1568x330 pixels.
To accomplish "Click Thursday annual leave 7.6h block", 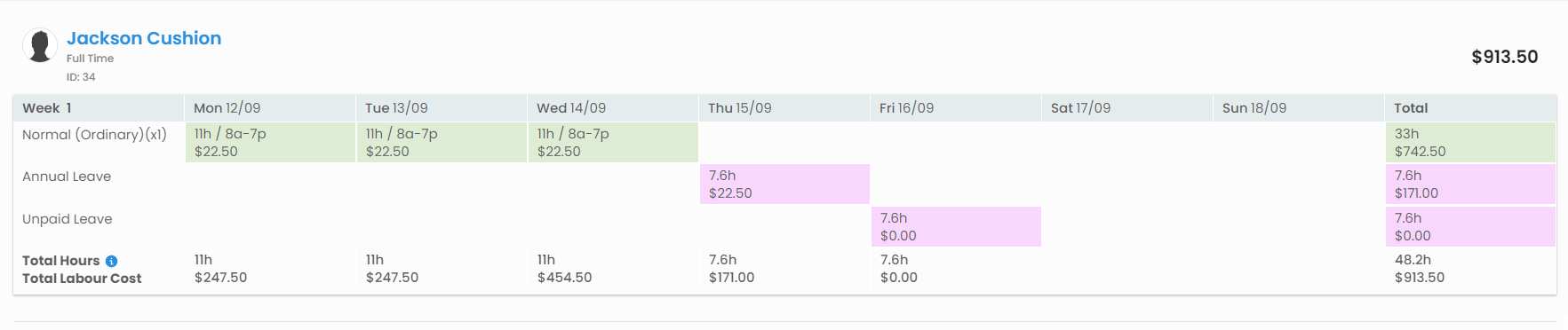I will (784, 184).
